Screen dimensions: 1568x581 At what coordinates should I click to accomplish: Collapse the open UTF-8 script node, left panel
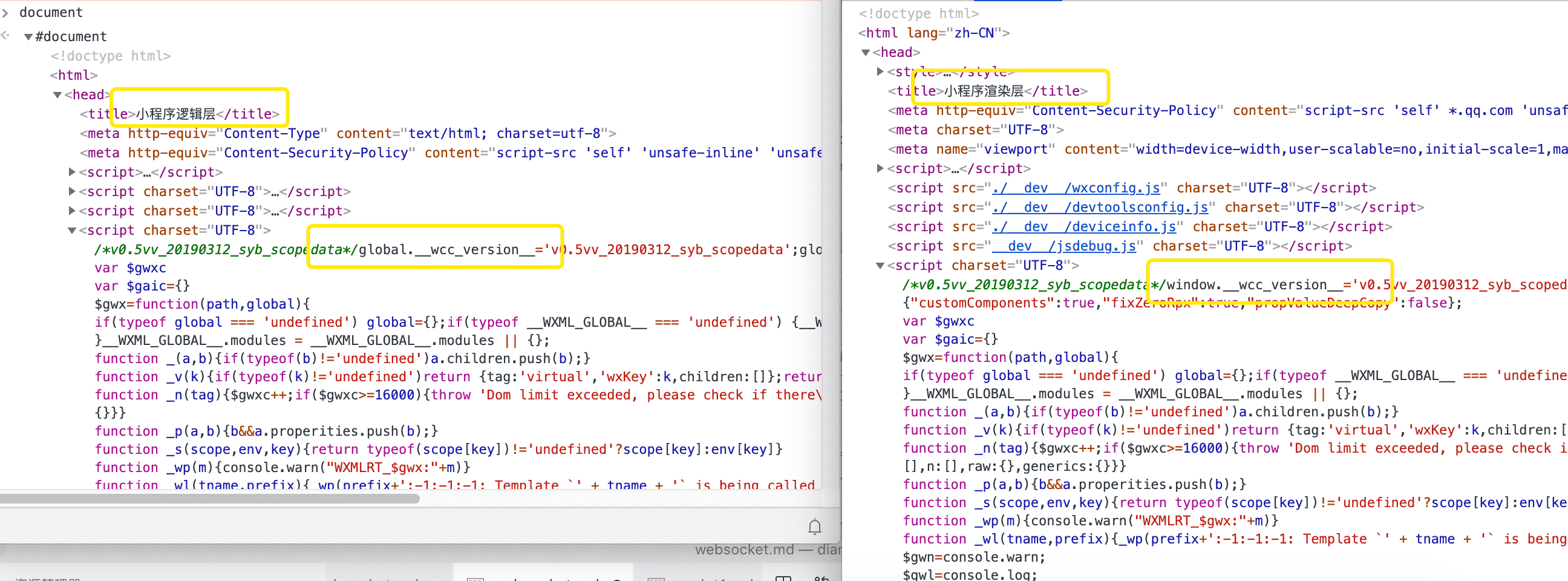tap(72, 230)
